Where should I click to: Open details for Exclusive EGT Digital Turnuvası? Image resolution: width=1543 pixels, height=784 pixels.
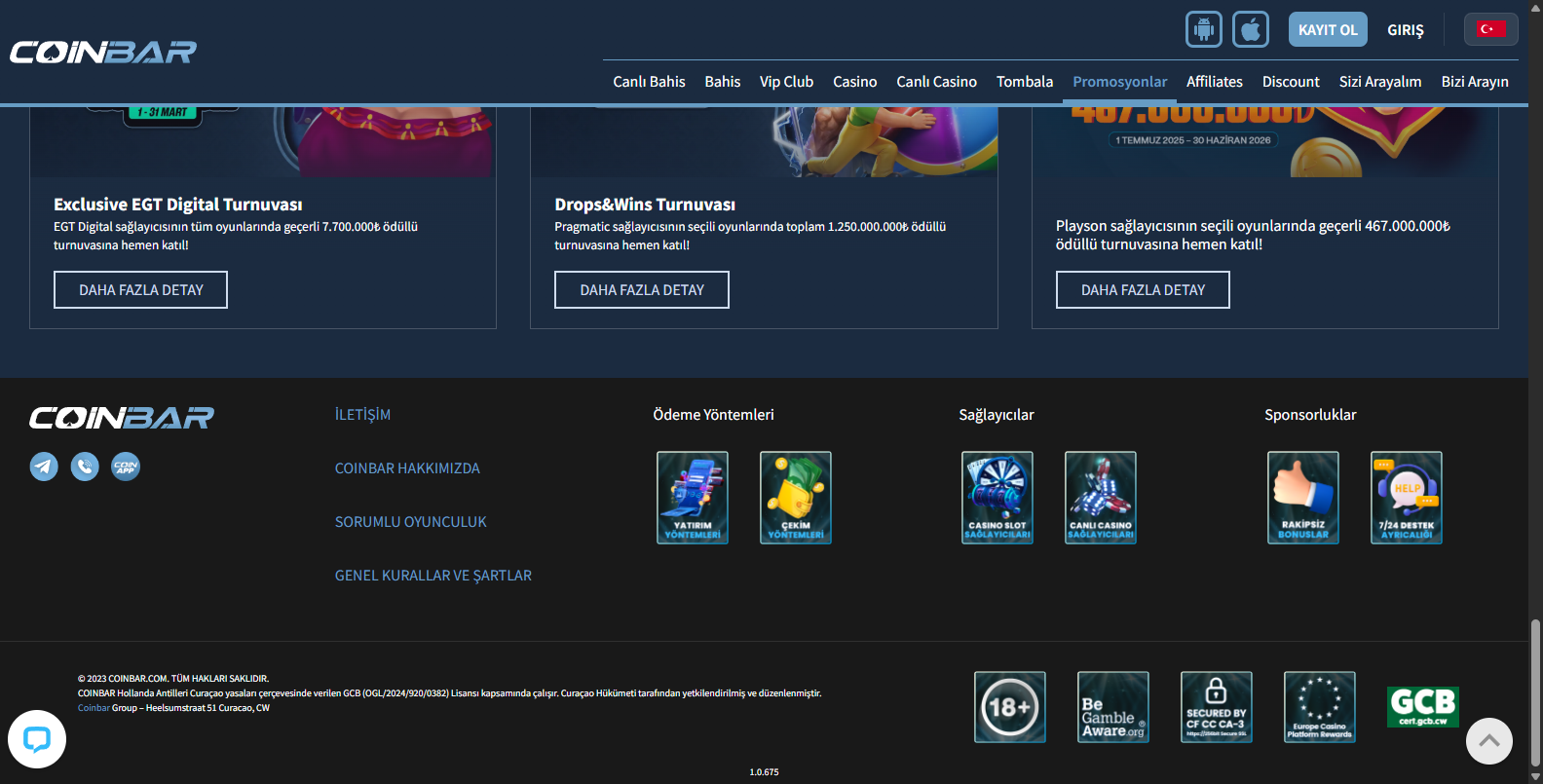pos(140,290)
